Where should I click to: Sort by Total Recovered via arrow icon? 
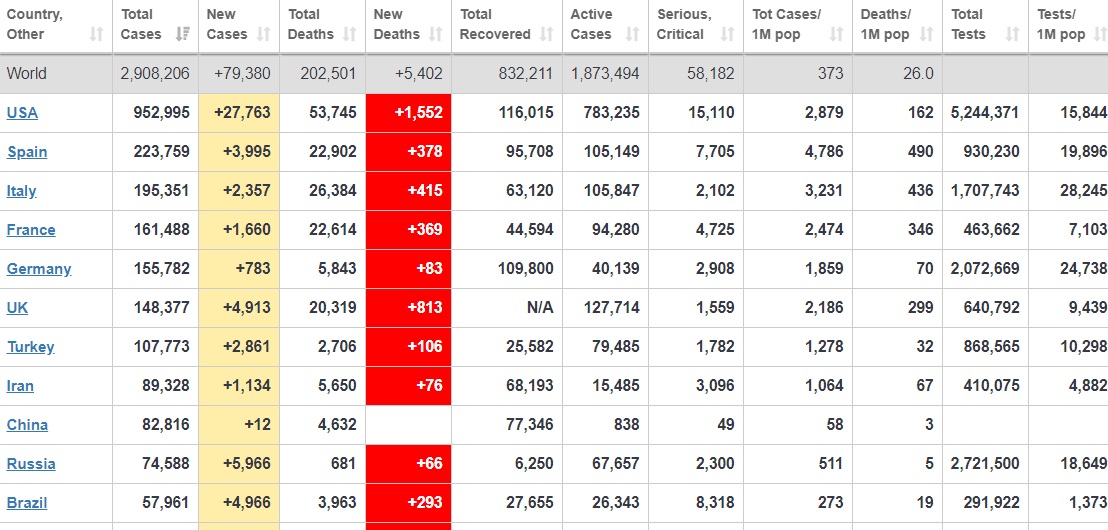click(x=546, y=34)
